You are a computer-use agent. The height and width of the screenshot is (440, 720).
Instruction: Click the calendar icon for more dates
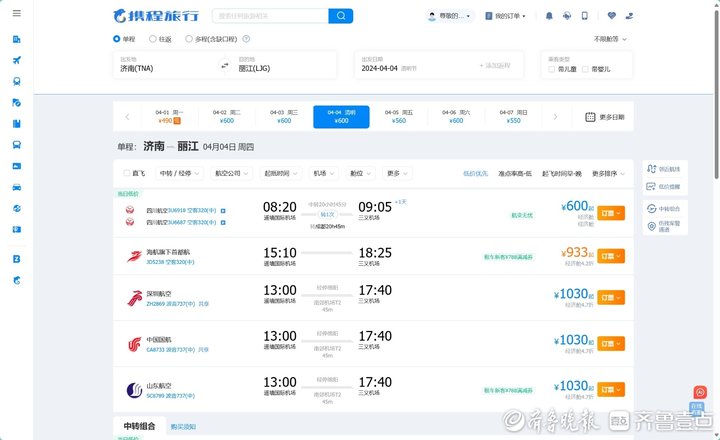tap(590, 117)
